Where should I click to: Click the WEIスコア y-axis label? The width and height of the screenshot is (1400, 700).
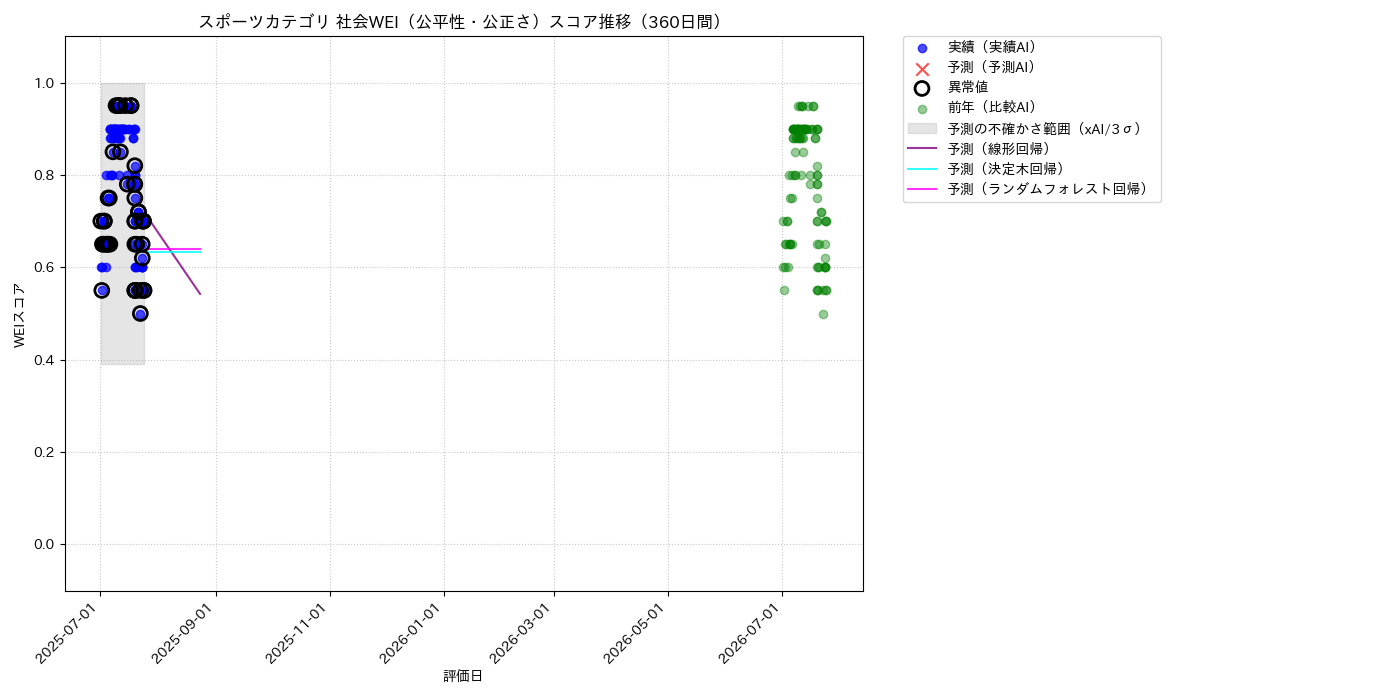click(20, 315)
